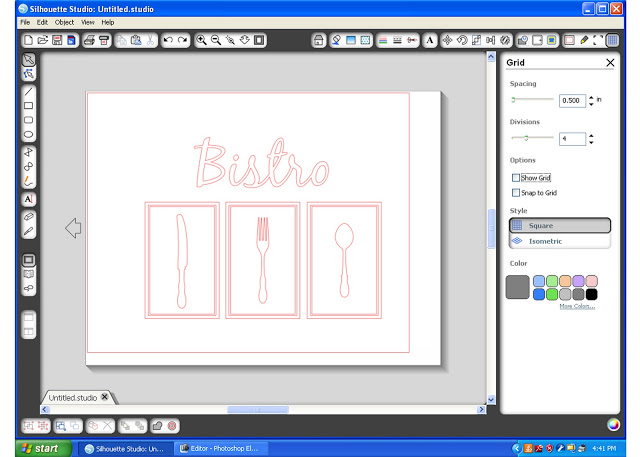
Task: Open the Object menu
Action: pos(64,22)
